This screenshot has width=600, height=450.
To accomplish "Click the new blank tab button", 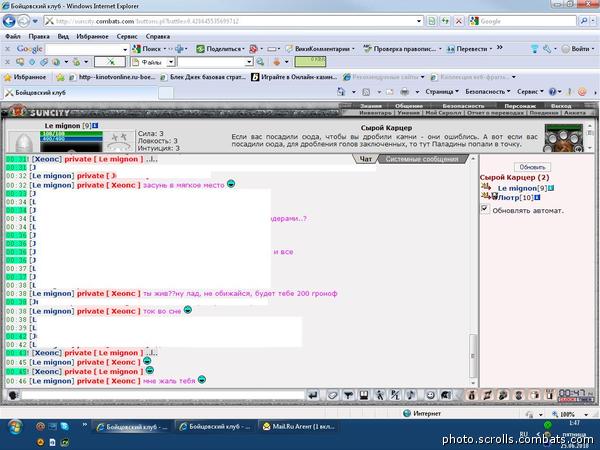I will pos(166,92).
